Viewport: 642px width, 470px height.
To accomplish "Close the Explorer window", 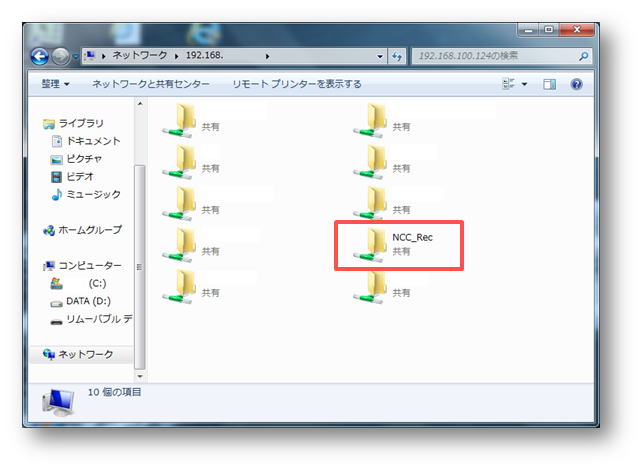I will (x=576, y=30).
